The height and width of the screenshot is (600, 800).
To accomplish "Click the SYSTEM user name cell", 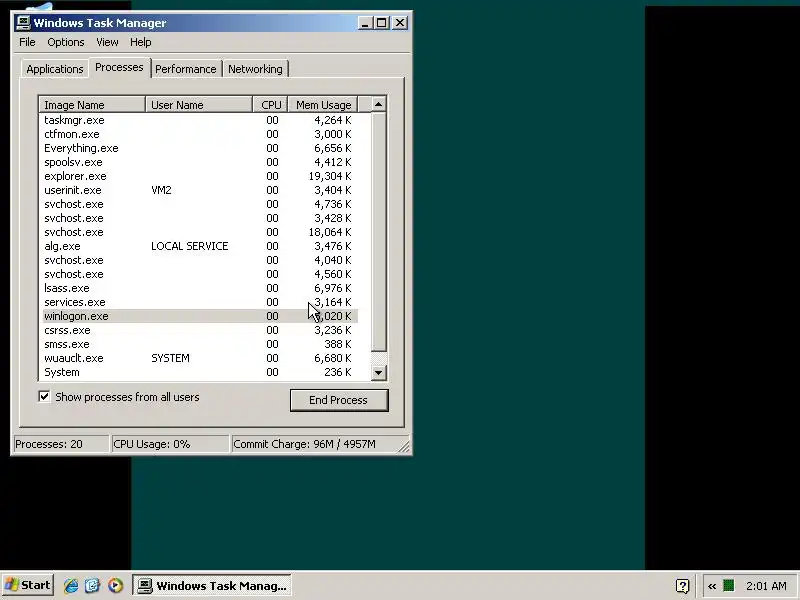I will [170, 358].
